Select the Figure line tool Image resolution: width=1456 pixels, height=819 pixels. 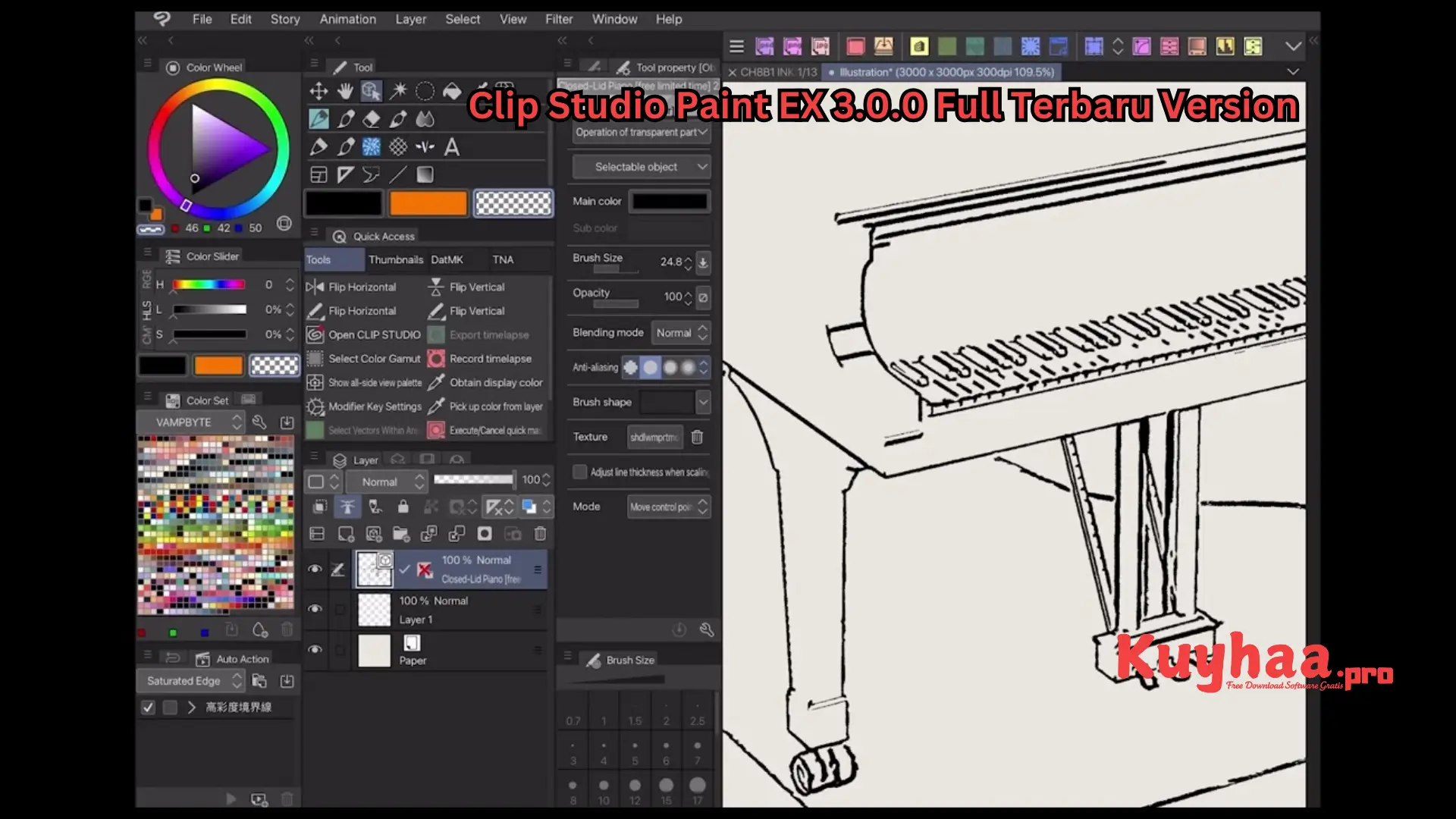[398, 174]
